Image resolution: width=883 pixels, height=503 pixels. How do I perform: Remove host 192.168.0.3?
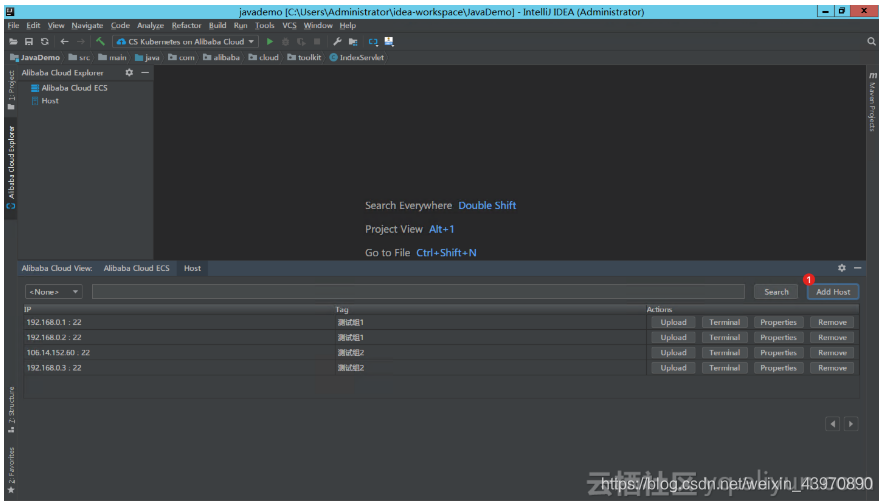(x=832, y=368)
